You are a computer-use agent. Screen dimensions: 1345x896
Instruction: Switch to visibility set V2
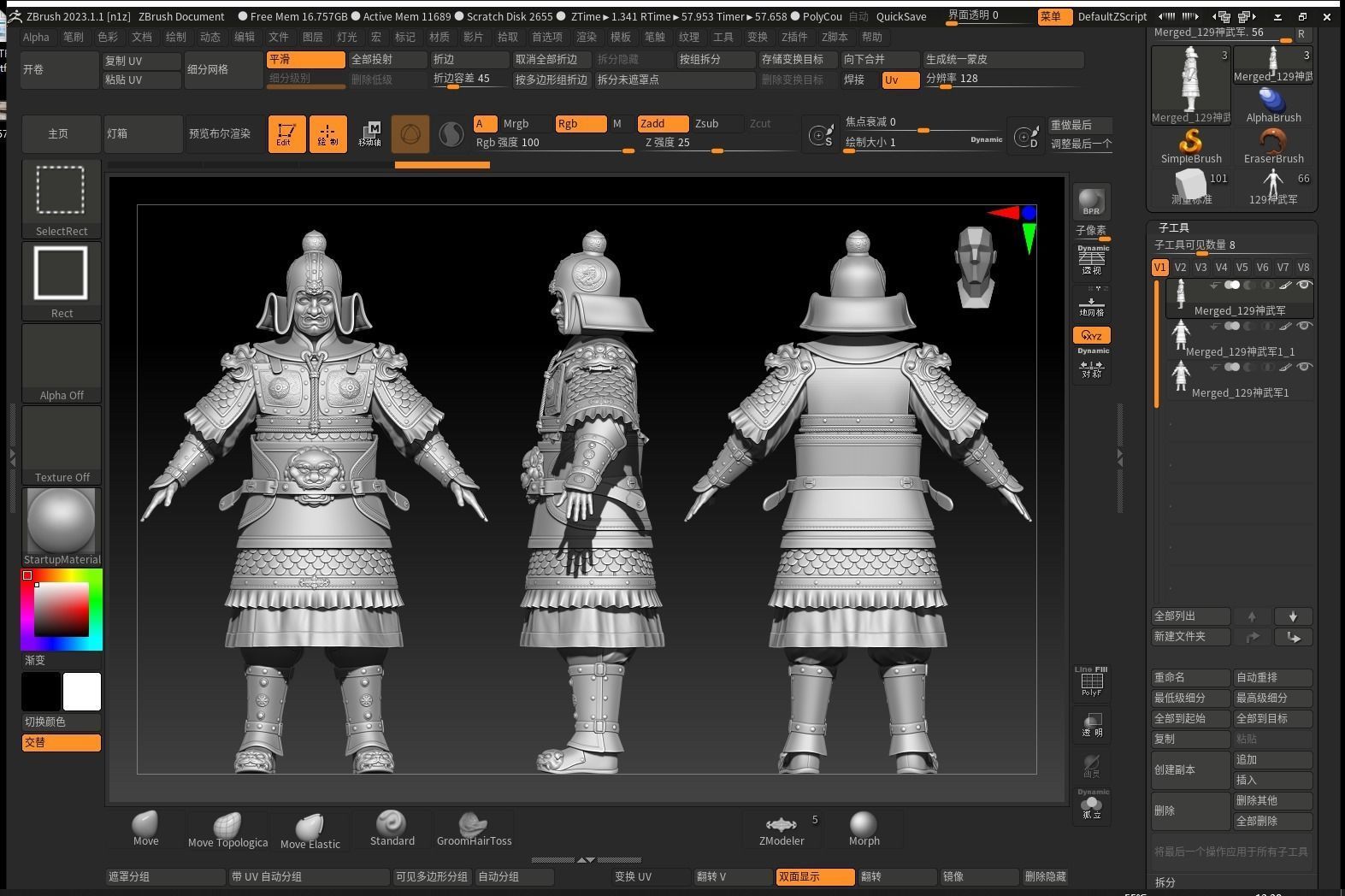click(1180, 268)
